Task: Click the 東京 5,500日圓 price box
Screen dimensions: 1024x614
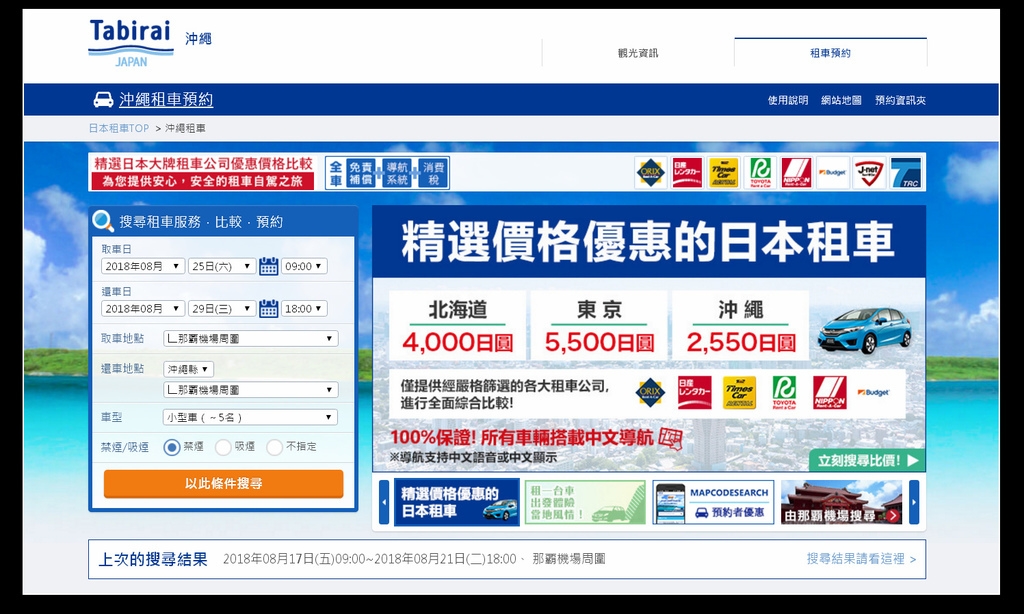Action: (599, 325)
